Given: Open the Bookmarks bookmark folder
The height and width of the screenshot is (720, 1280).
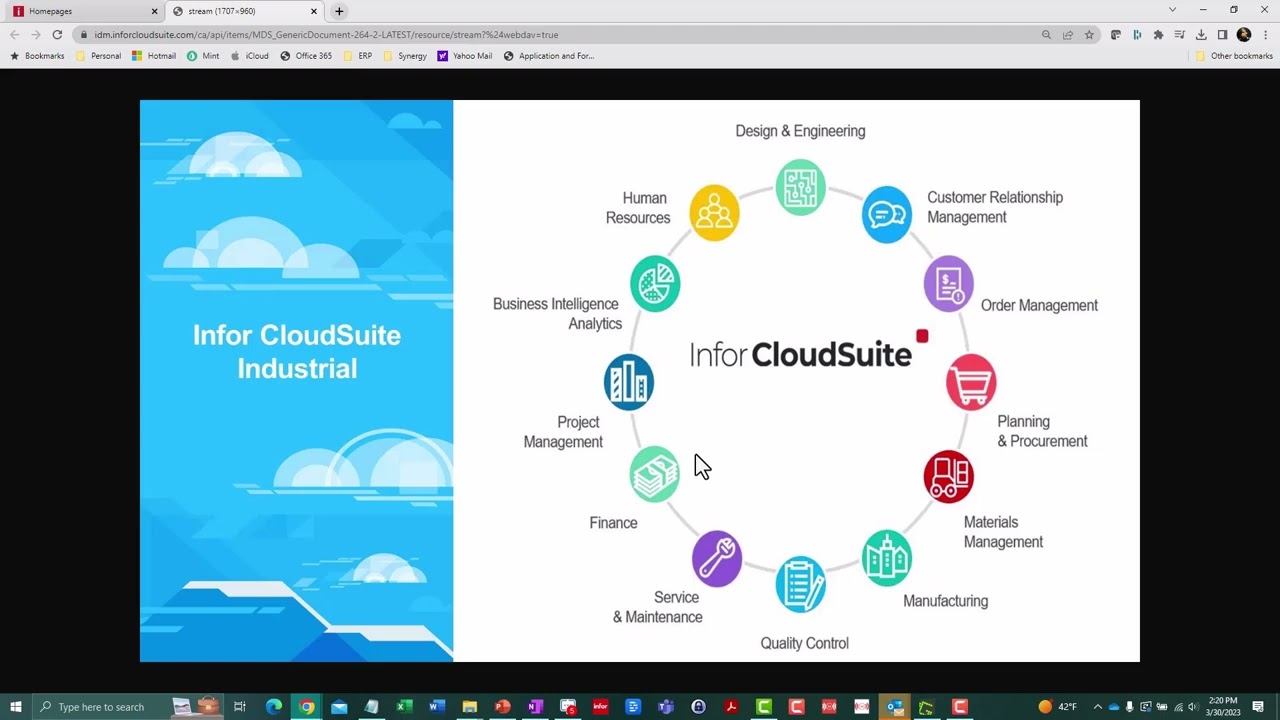Looking at the screenshot, I should point(37,56).
